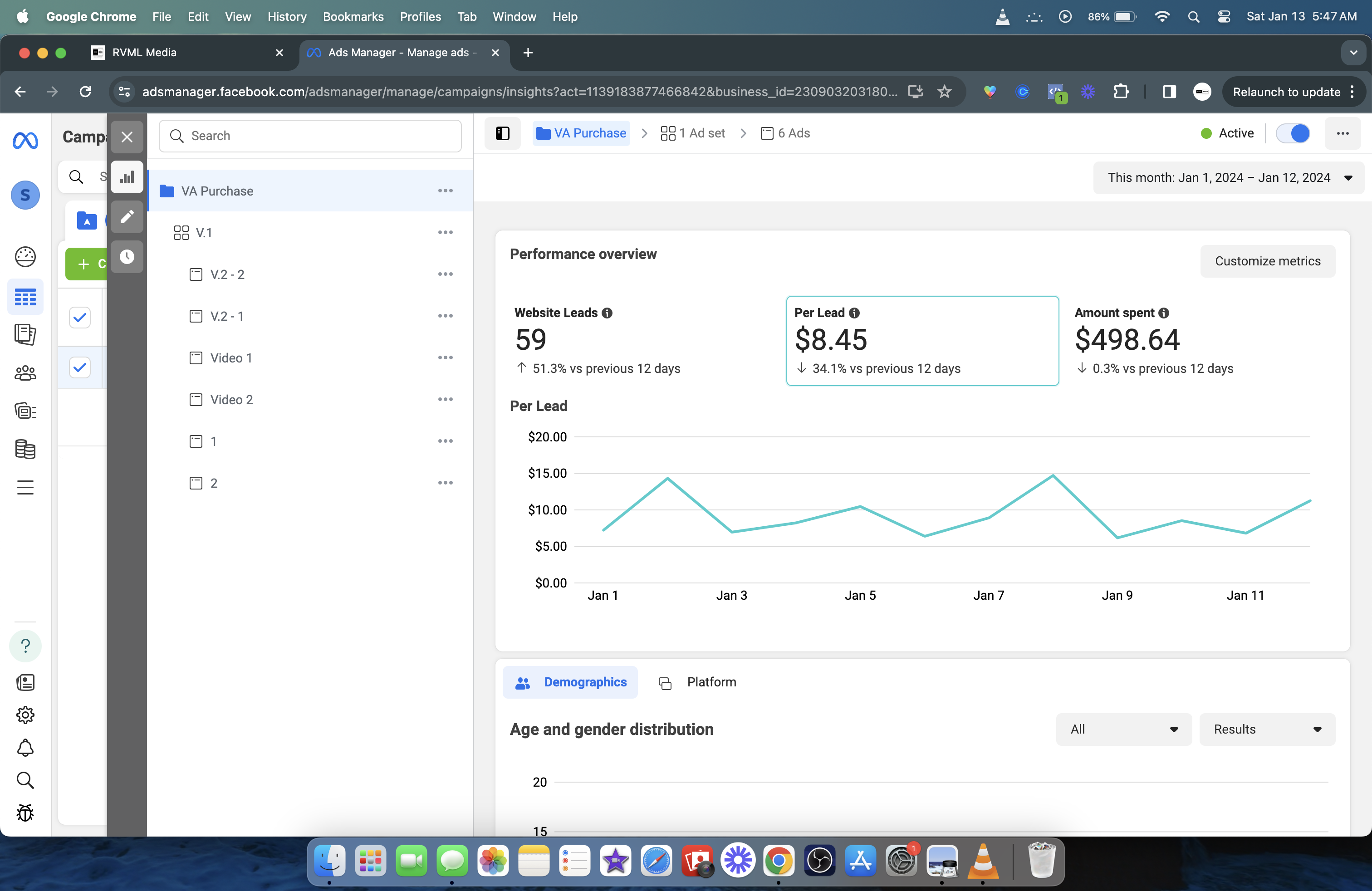Select the Per Lead metric card
The width and height of the screenshot is (1372, 891).
click(922, 341)
